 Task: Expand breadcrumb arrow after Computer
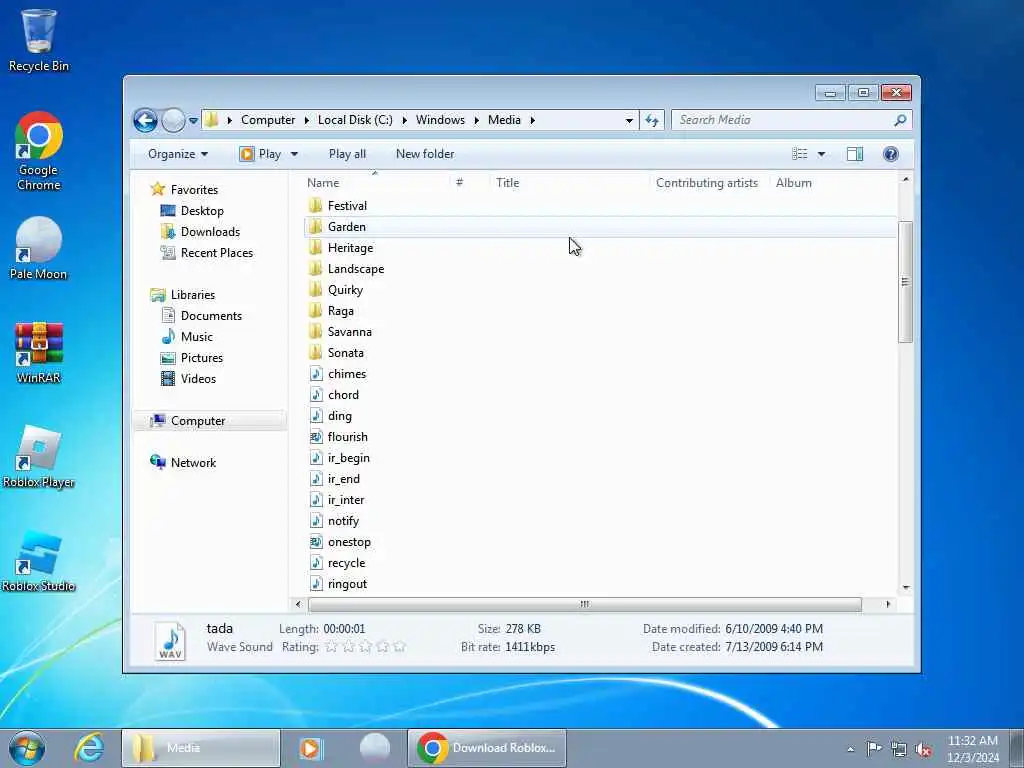307,120
